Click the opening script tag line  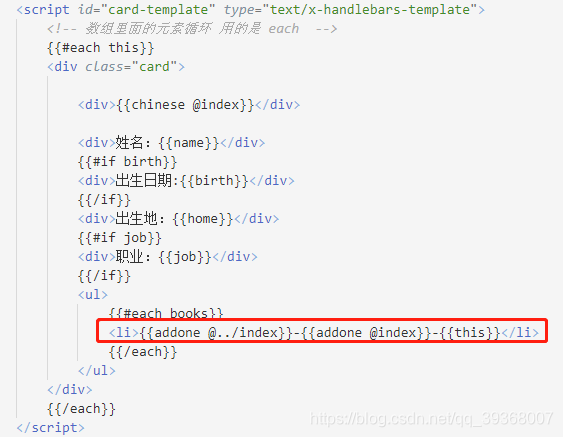(x=250, y=10)
